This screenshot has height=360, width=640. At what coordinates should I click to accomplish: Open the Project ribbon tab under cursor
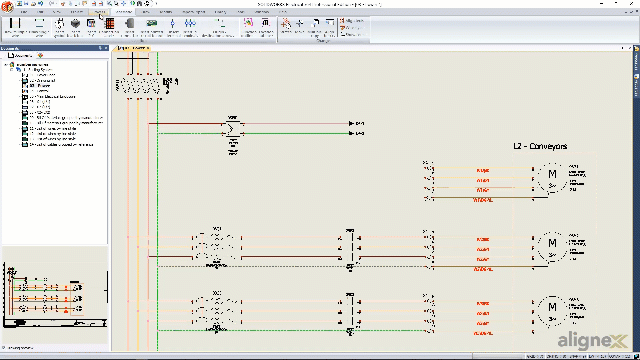pyautogui.click(x=99, y=12)
